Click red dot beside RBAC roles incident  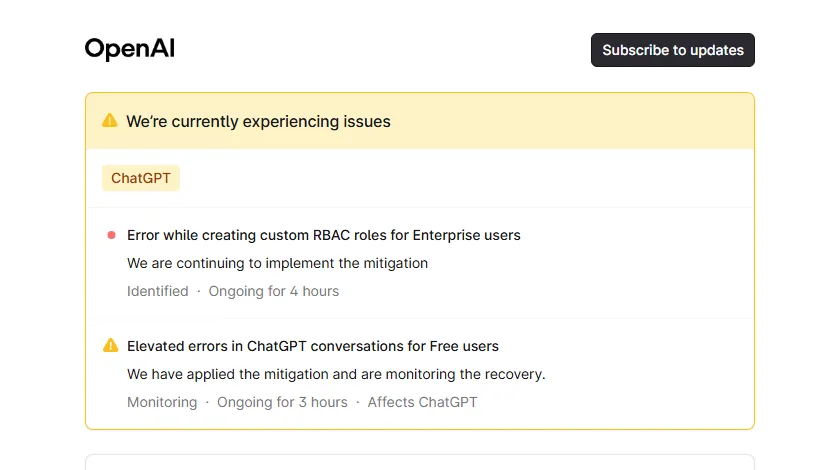coord(111,235)
